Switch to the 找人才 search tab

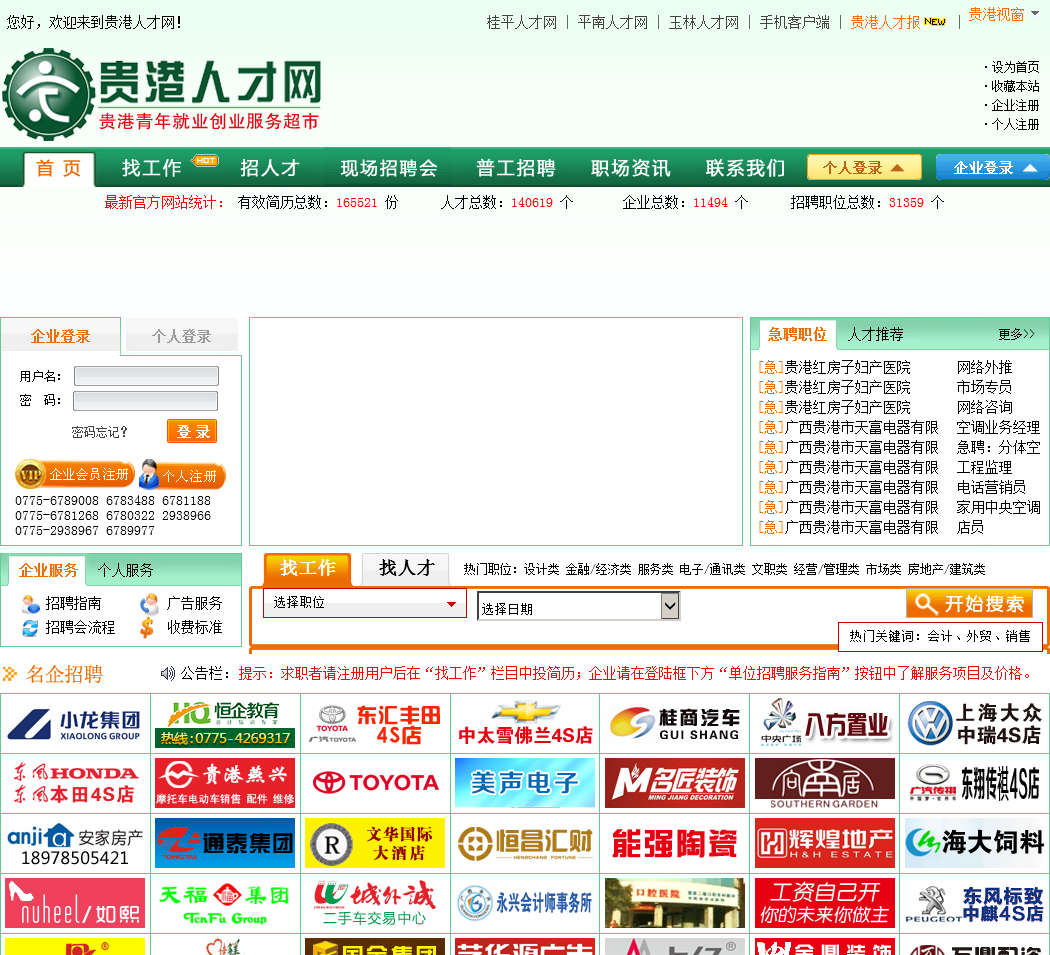click(406, 569)
